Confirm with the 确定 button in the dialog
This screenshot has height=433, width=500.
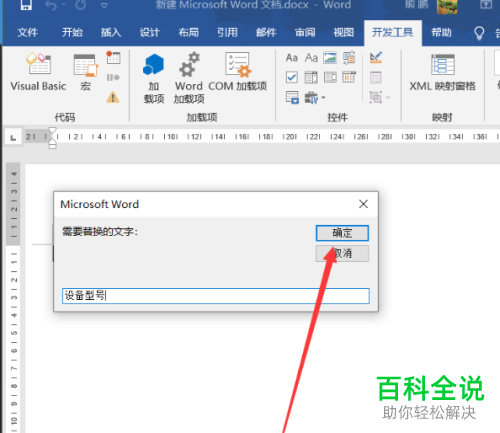point(342,233)
